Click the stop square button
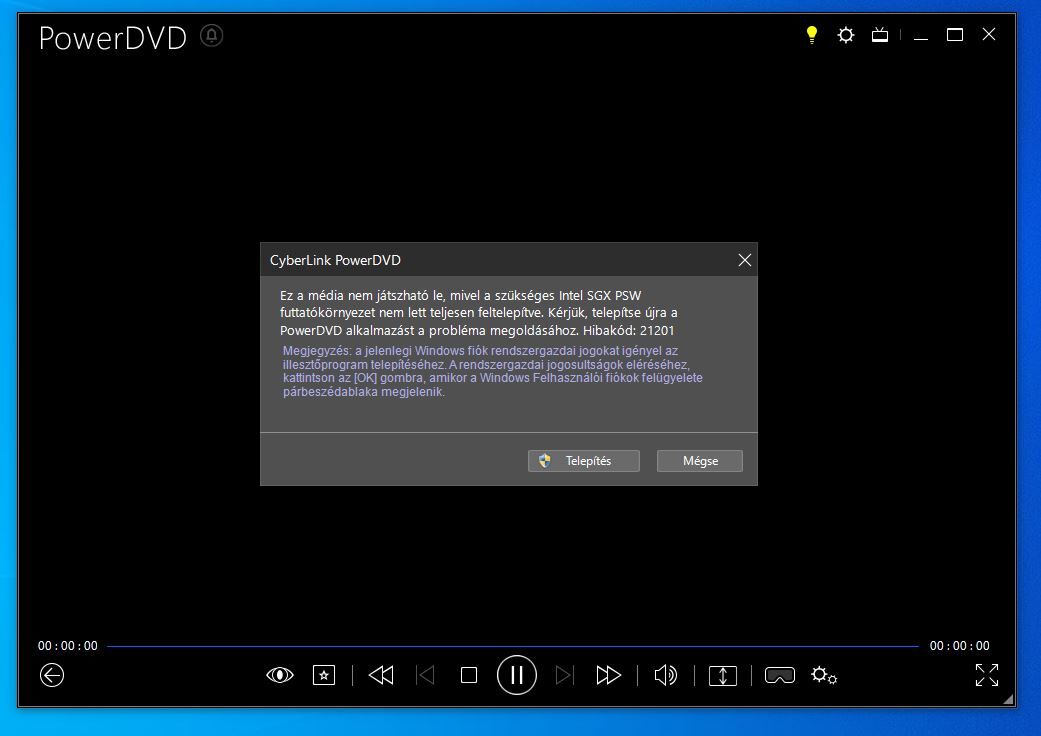Viewport: 1041px width, 736px height. (469, 675)
